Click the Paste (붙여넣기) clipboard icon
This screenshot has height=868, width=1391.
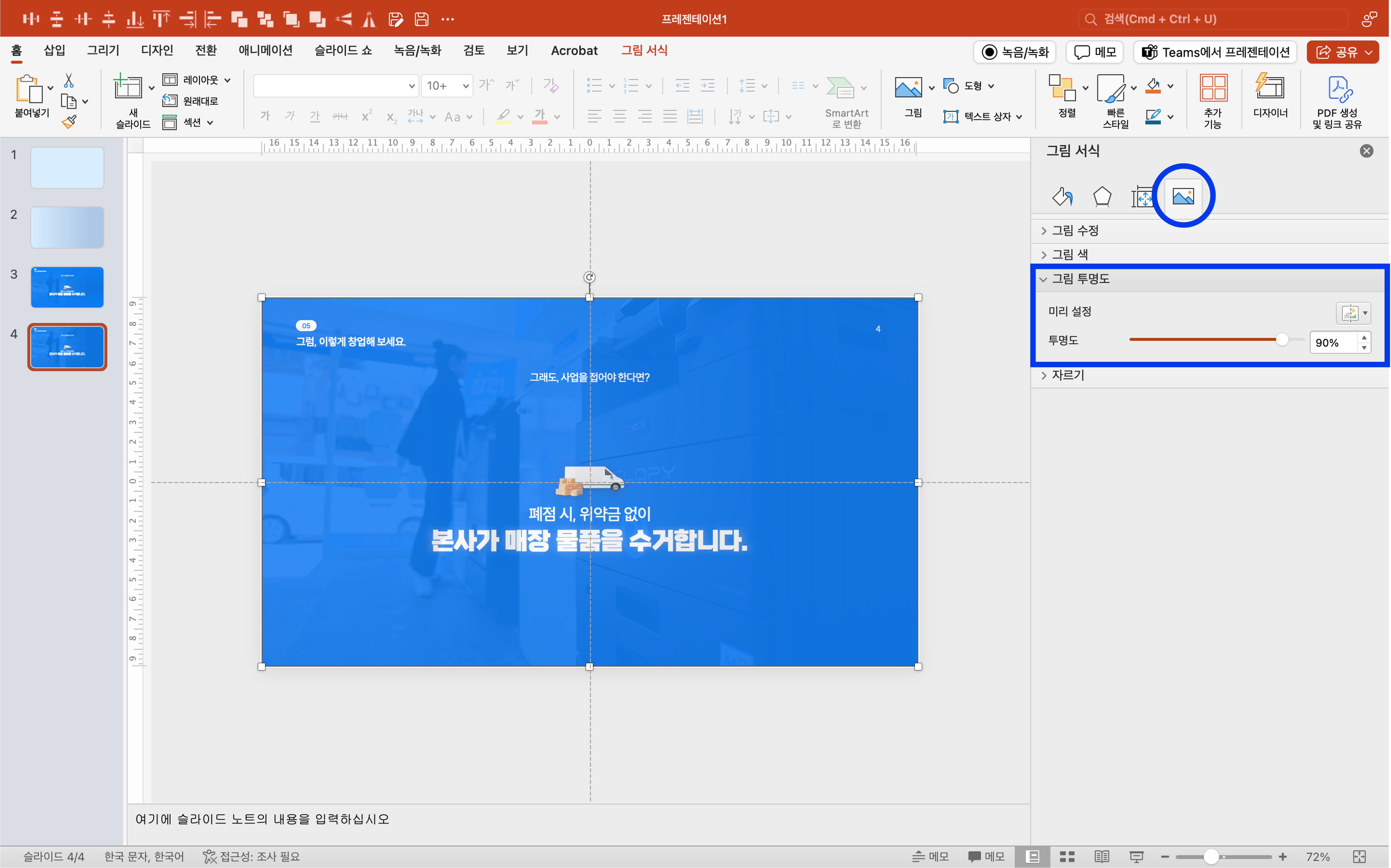point(29,89)
